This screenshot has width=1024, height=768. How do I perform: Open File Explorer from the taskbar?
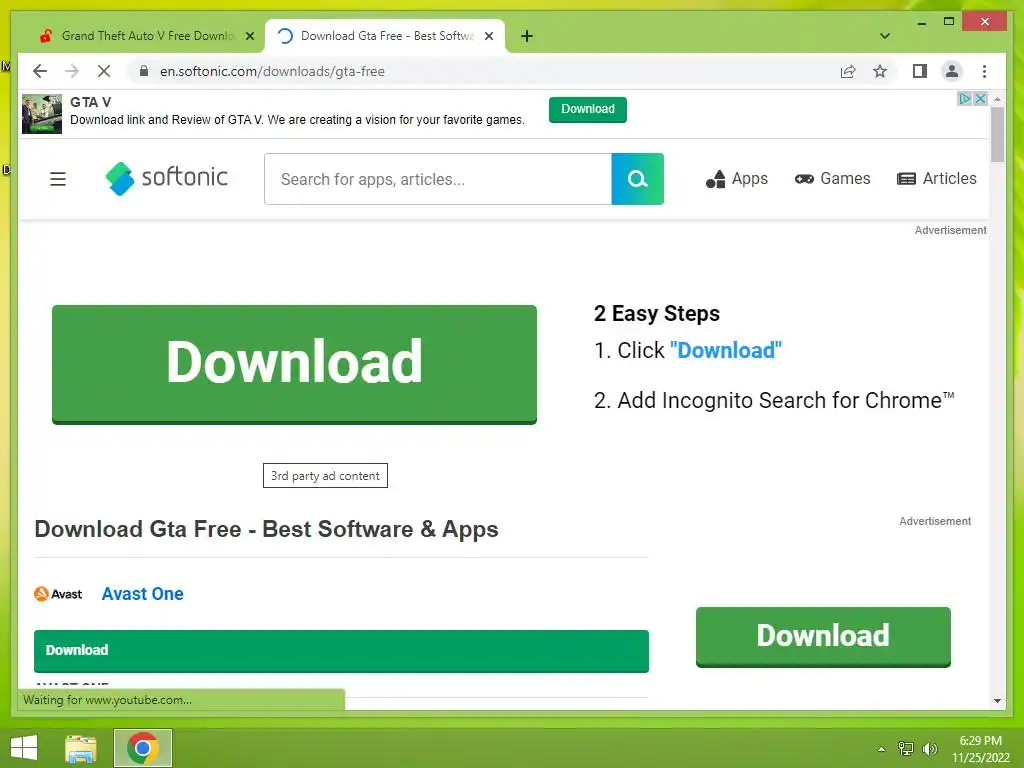tap(81, 748)
